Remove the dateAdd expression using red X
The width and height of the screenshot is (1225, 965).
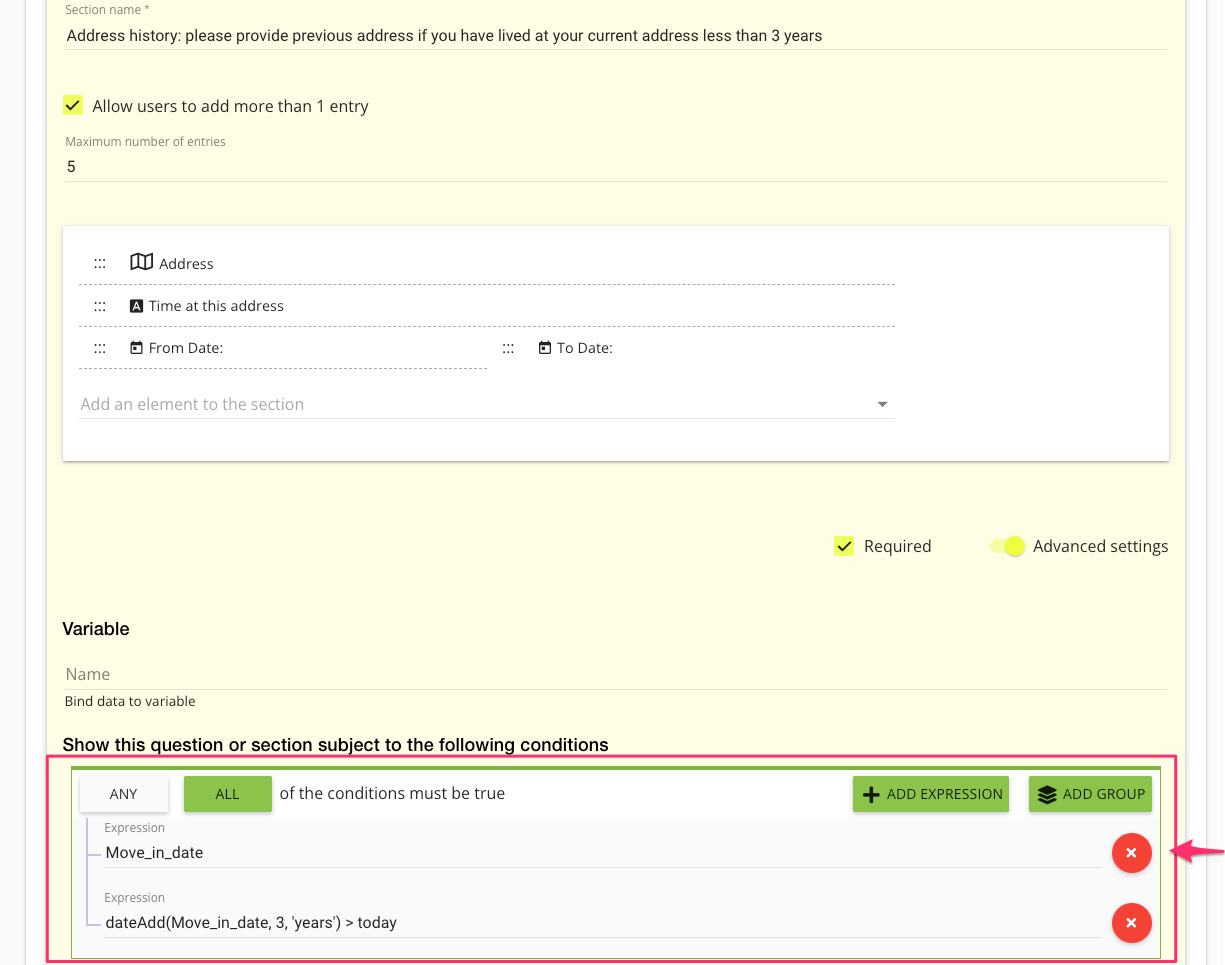pyautogui.click(x=1131, y=923)
